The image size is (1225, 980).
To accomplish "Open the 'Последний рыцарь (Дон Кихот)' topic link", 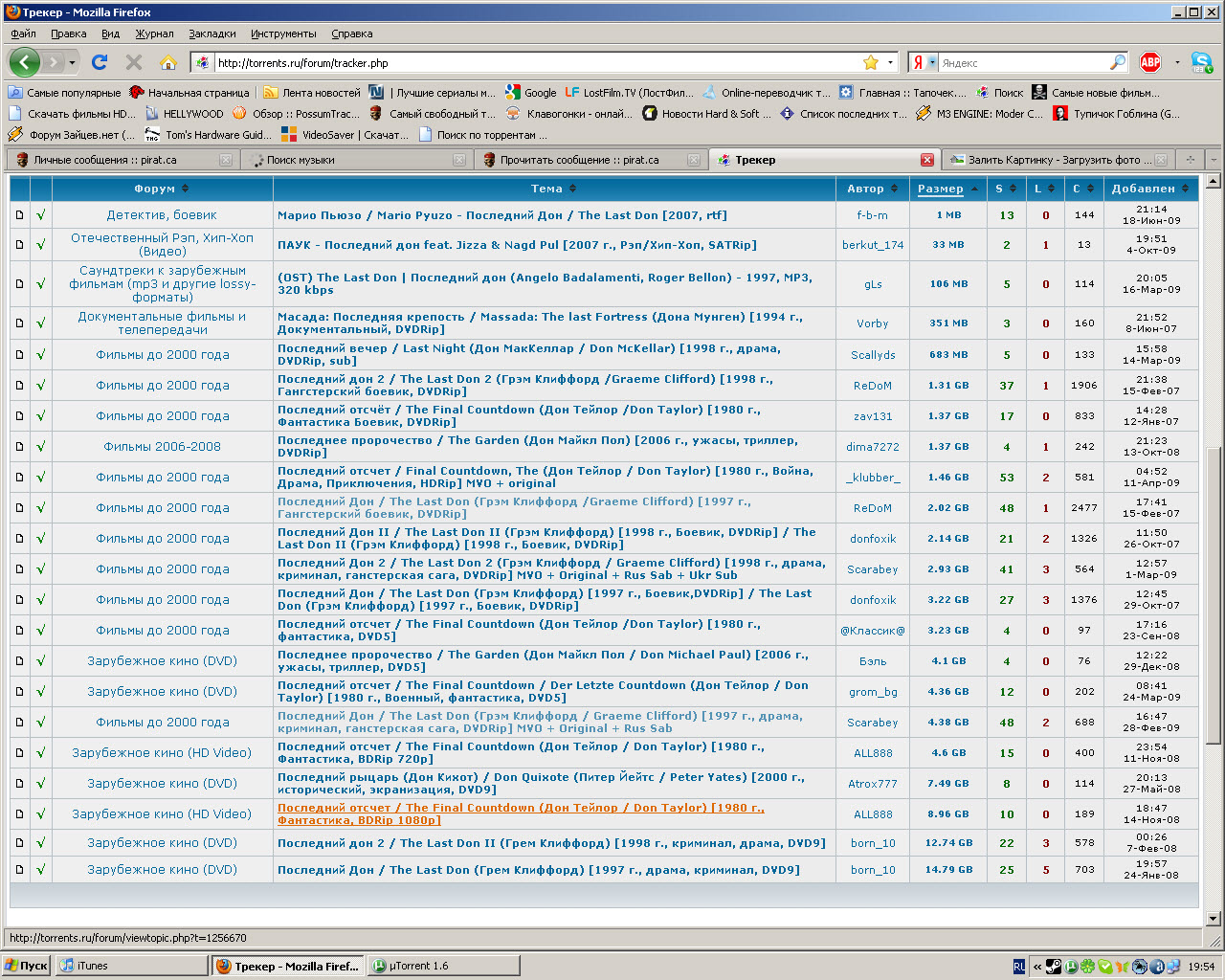I will pyautogui.click(x=541, y=784).
